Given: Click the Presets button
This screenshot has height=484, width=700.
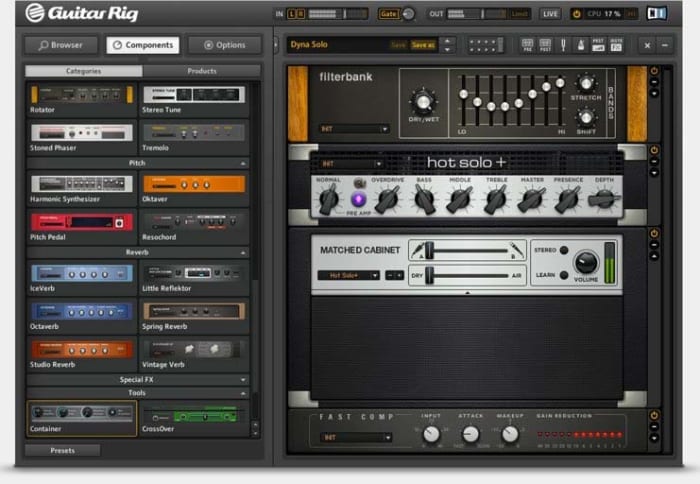Looking at the screenshot, I should [x=62, y=450].
